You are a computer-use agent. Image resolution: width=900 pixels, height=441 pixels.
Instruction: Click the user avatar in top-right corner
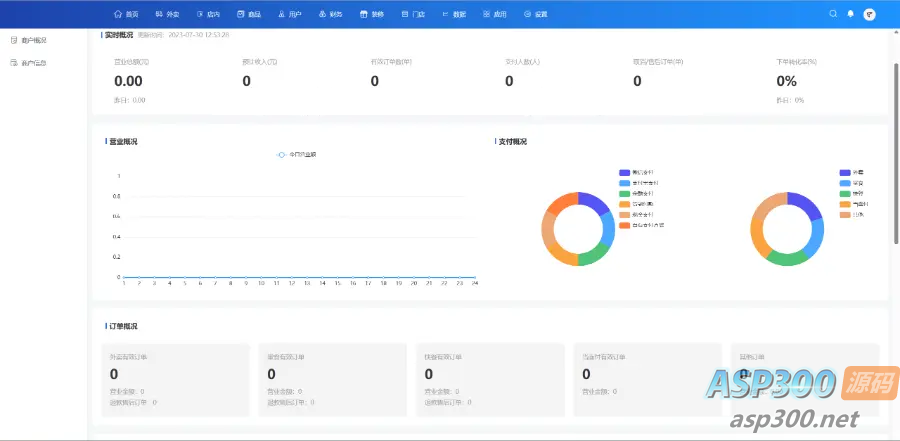pos(869,14)
